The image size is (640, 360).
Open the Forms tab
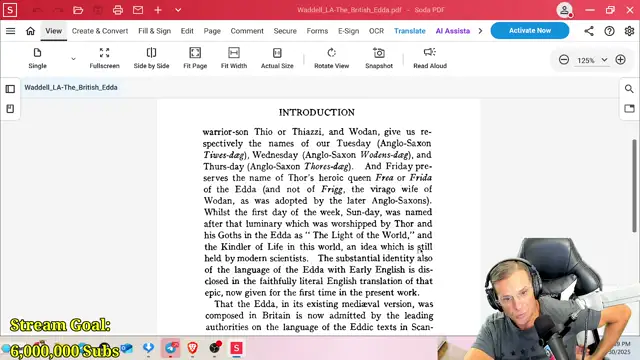pyautogui.click(x=317, y=31)
